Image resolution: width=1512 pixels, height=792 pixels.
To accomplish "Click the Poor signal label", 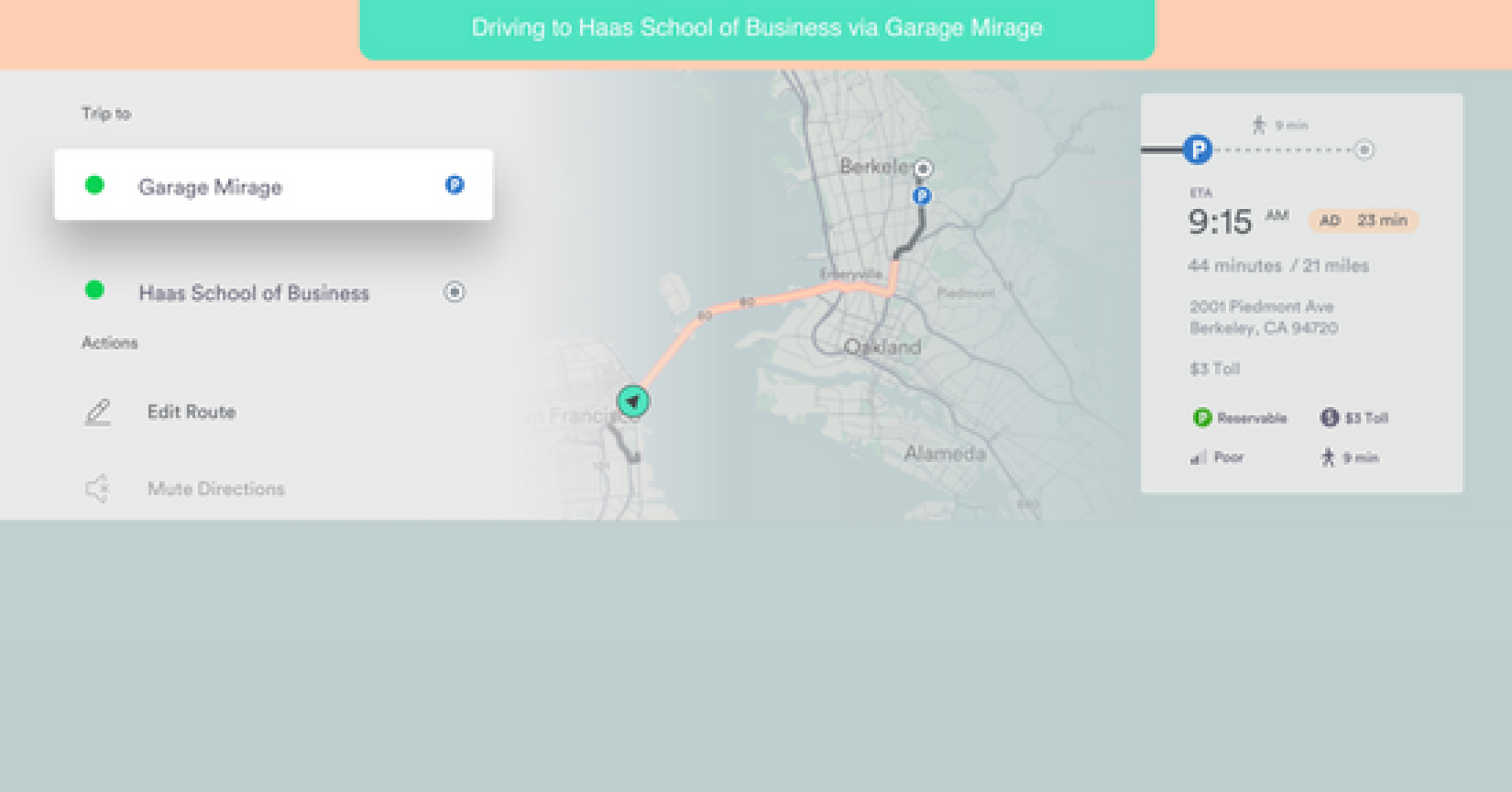I will tap(1229, 457).
